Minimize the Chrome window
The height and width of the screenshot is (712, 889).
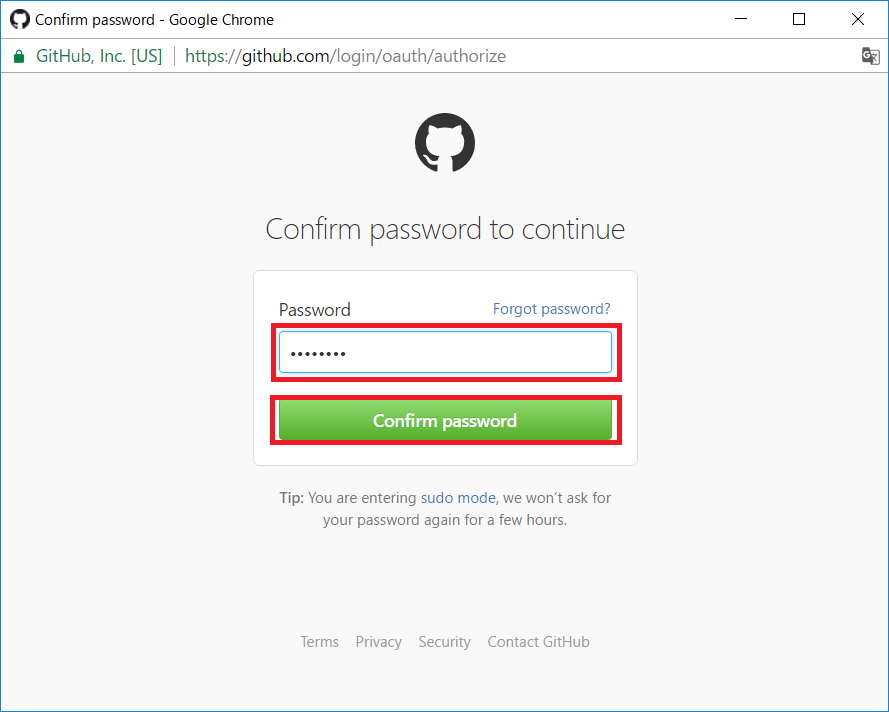pos(741,19)
